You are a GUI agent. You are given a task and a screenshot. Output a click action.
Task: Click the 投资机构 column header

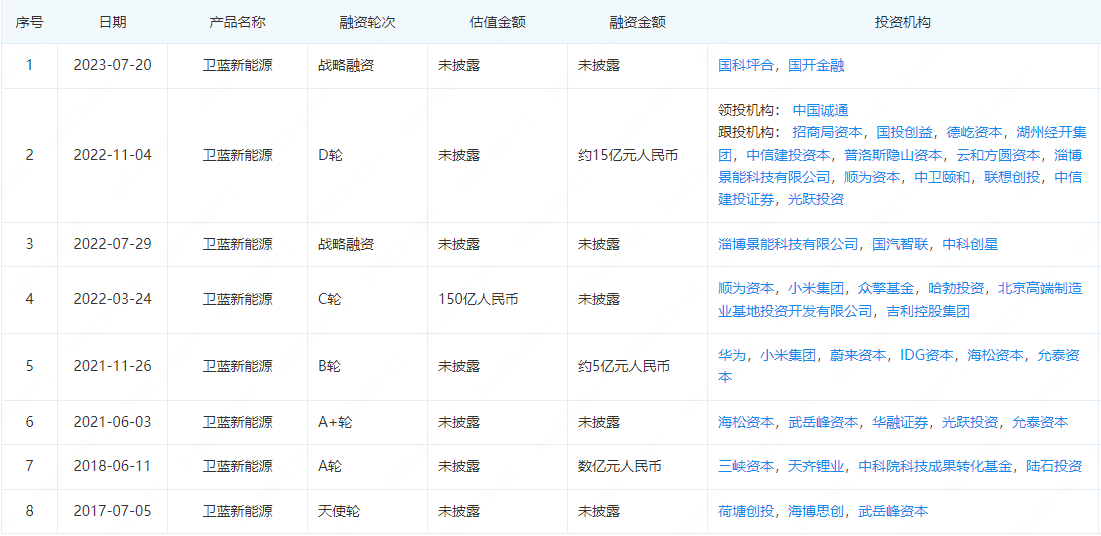902,22
